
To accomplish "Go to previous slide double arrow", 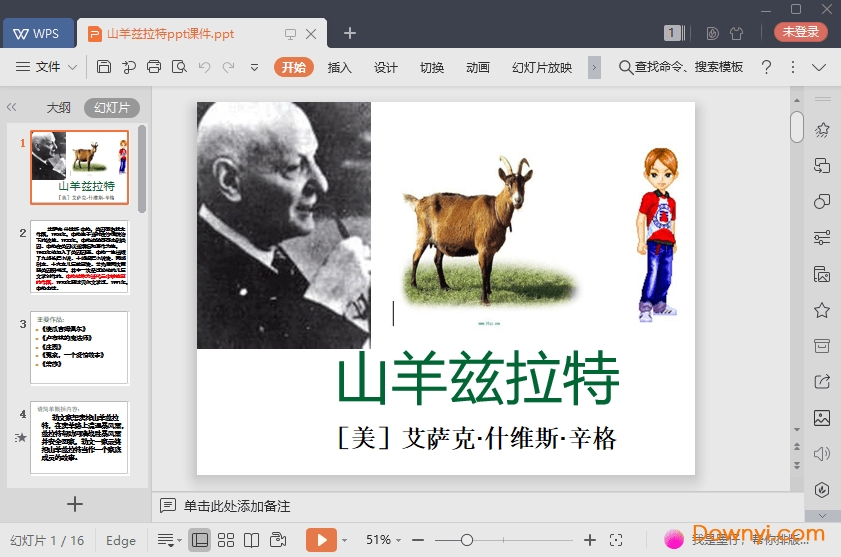I will [x=797, y=446].
